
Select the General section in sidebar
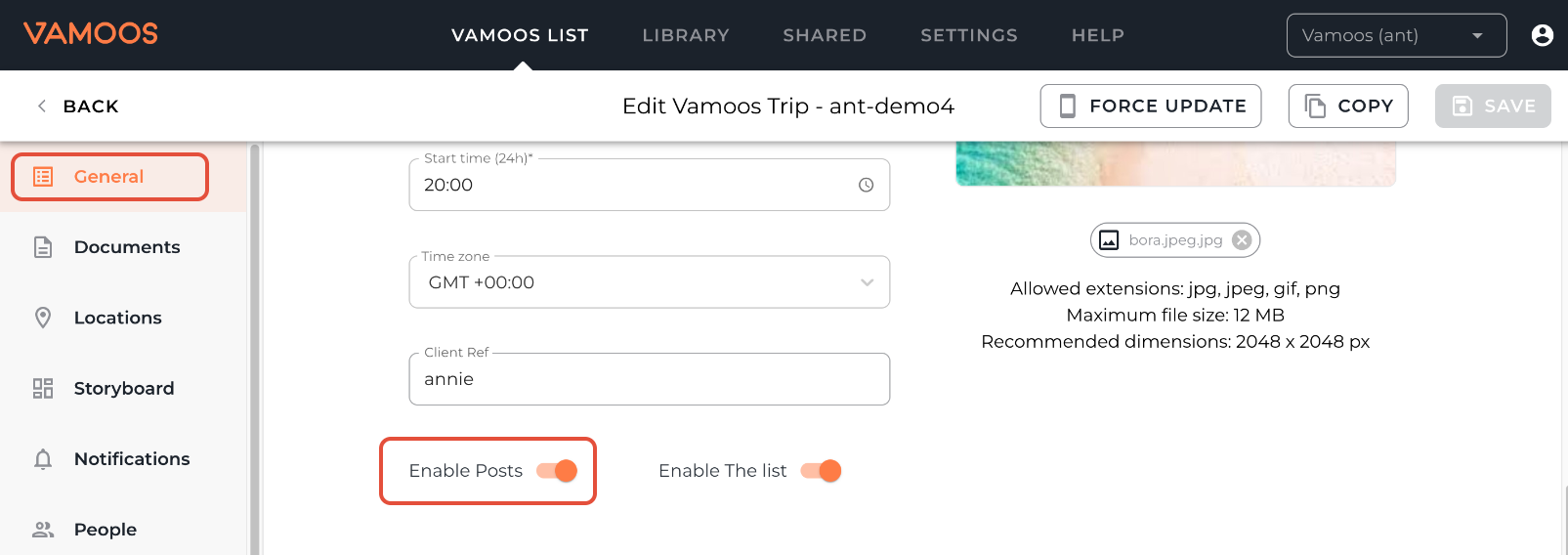[109, 177]
